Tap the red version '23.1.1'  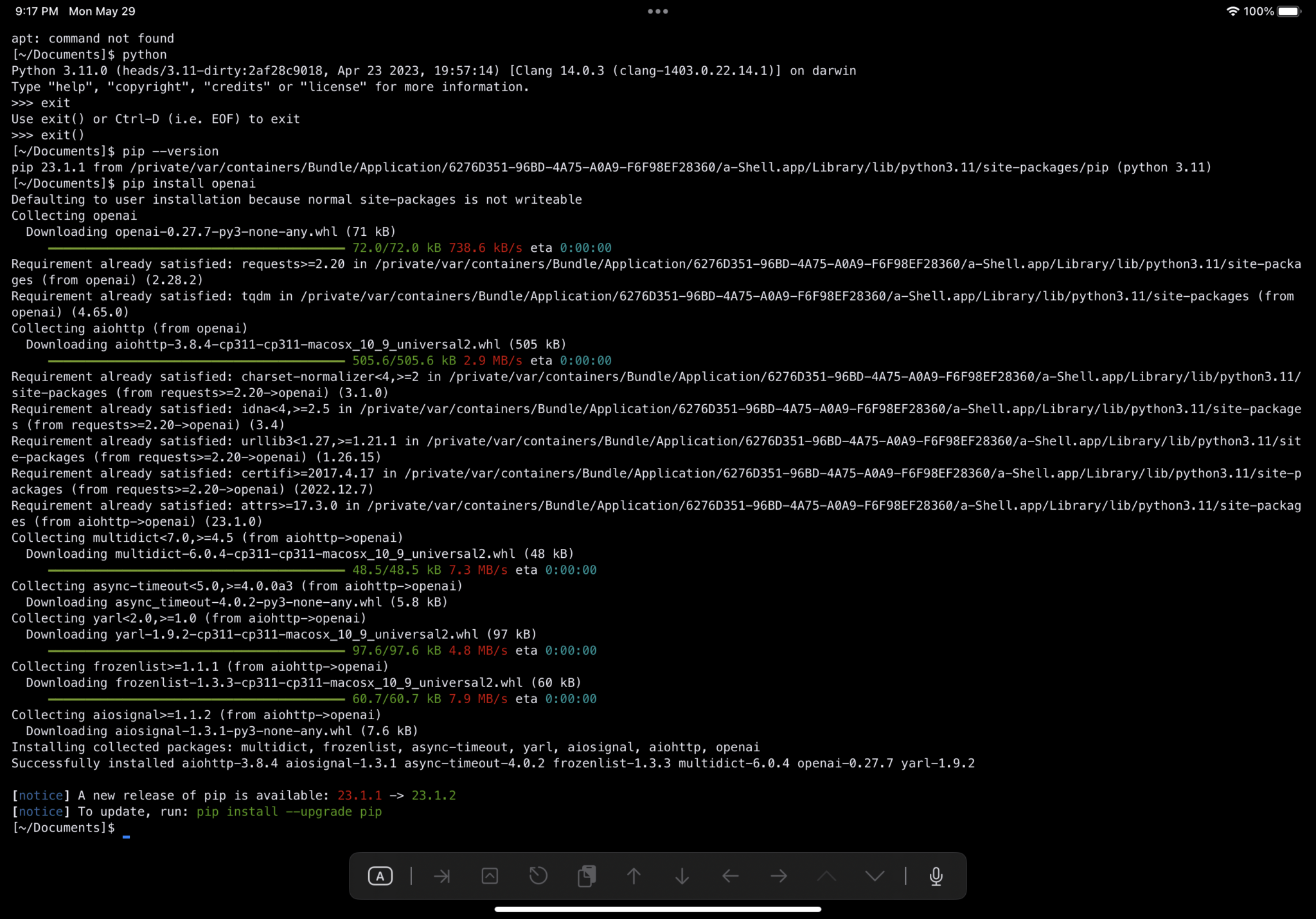click(x=359, y=796)
